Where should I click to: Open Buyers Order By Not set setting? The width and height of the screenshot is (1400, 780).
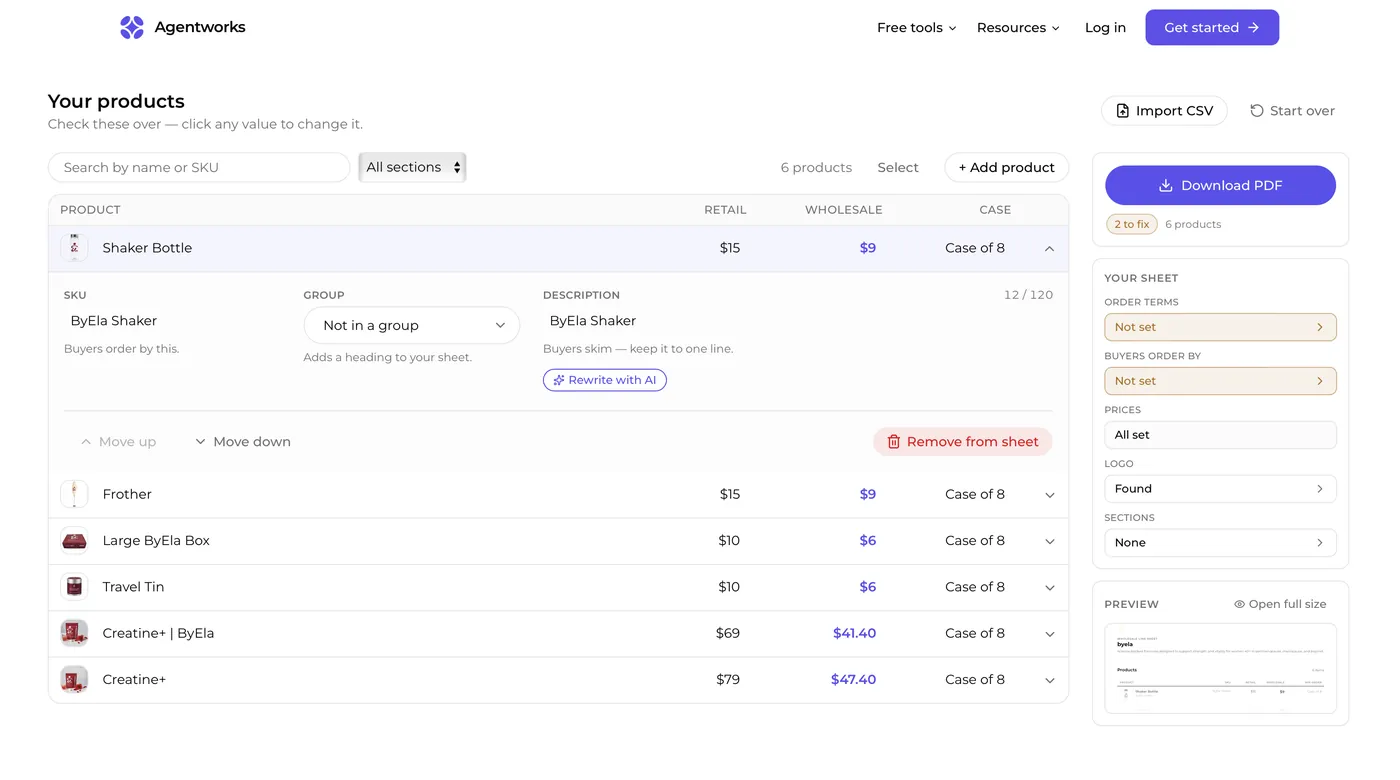1220,381
